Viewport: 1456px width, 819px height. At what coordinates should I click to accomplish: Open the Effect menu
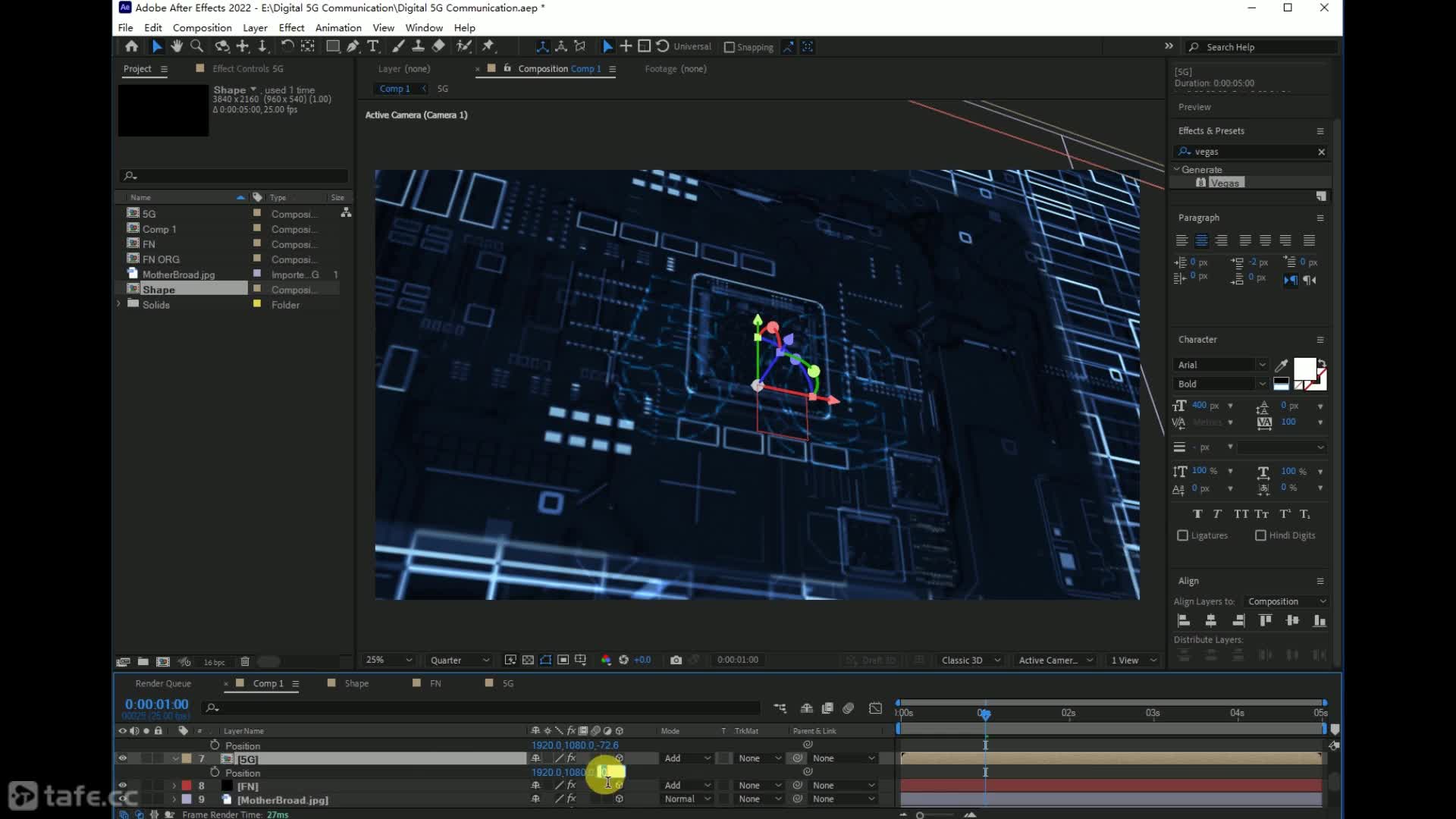click(291, 27)
